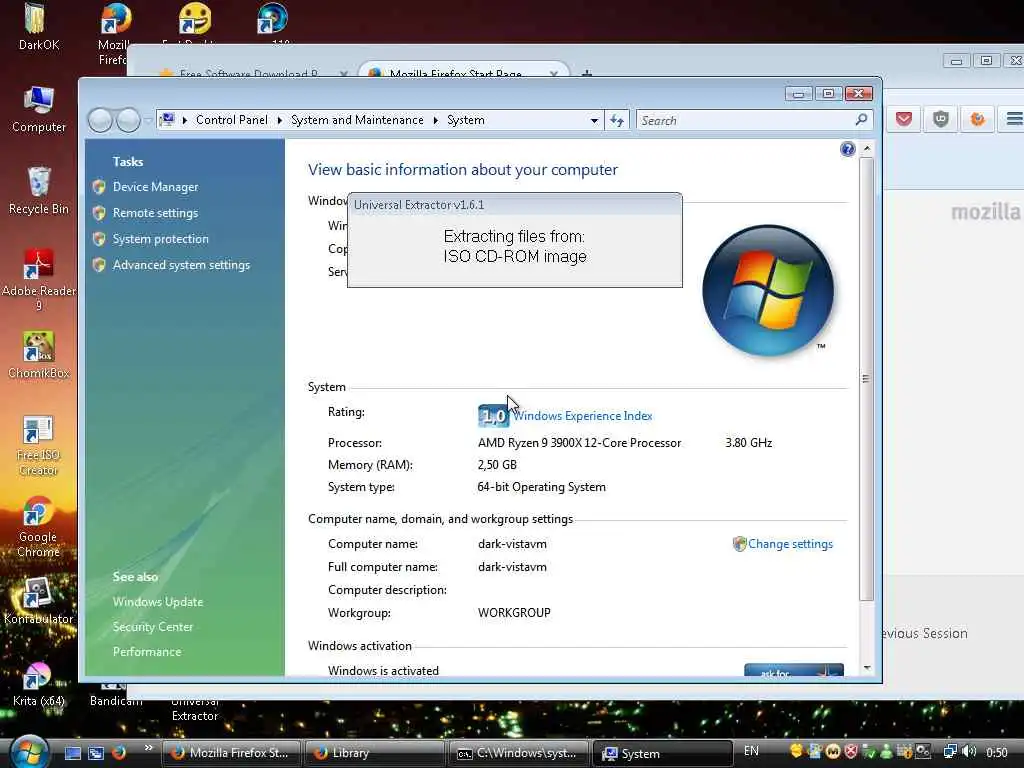Click uBlock Origin shield in Firefox
1024x768 pixels.
[x=940, y=119]
